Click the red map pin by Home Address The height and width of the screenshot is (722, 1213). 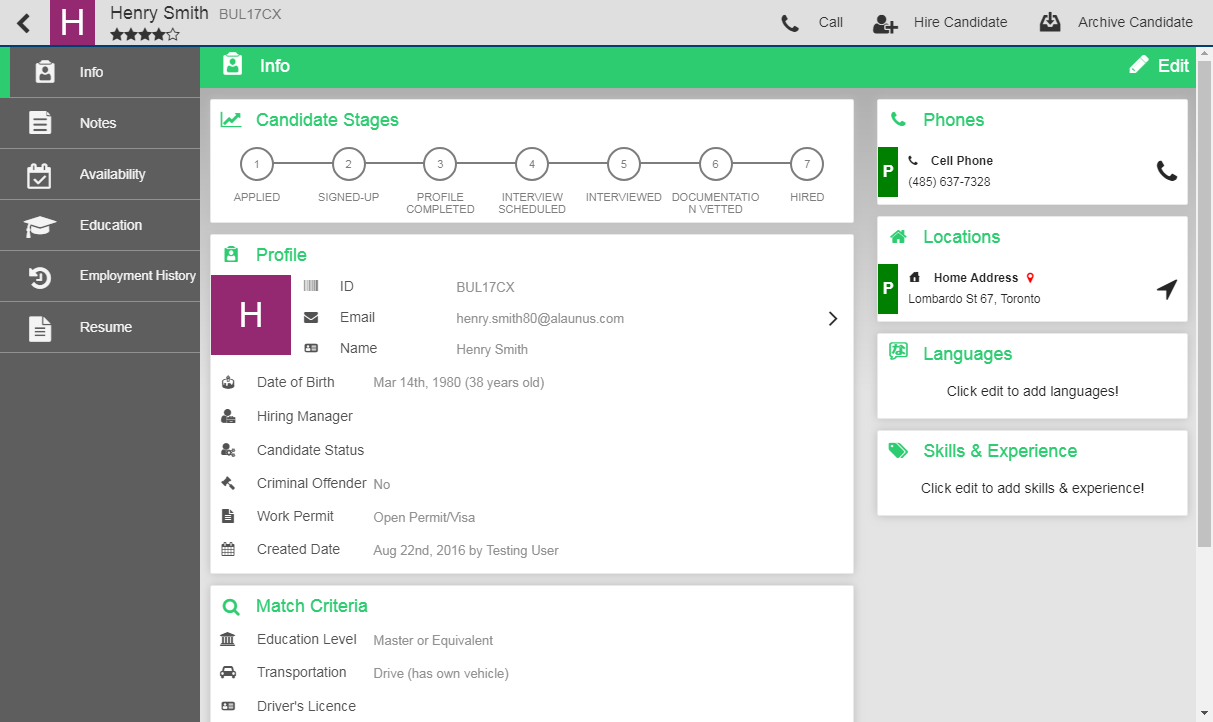tap(1030, 278)
